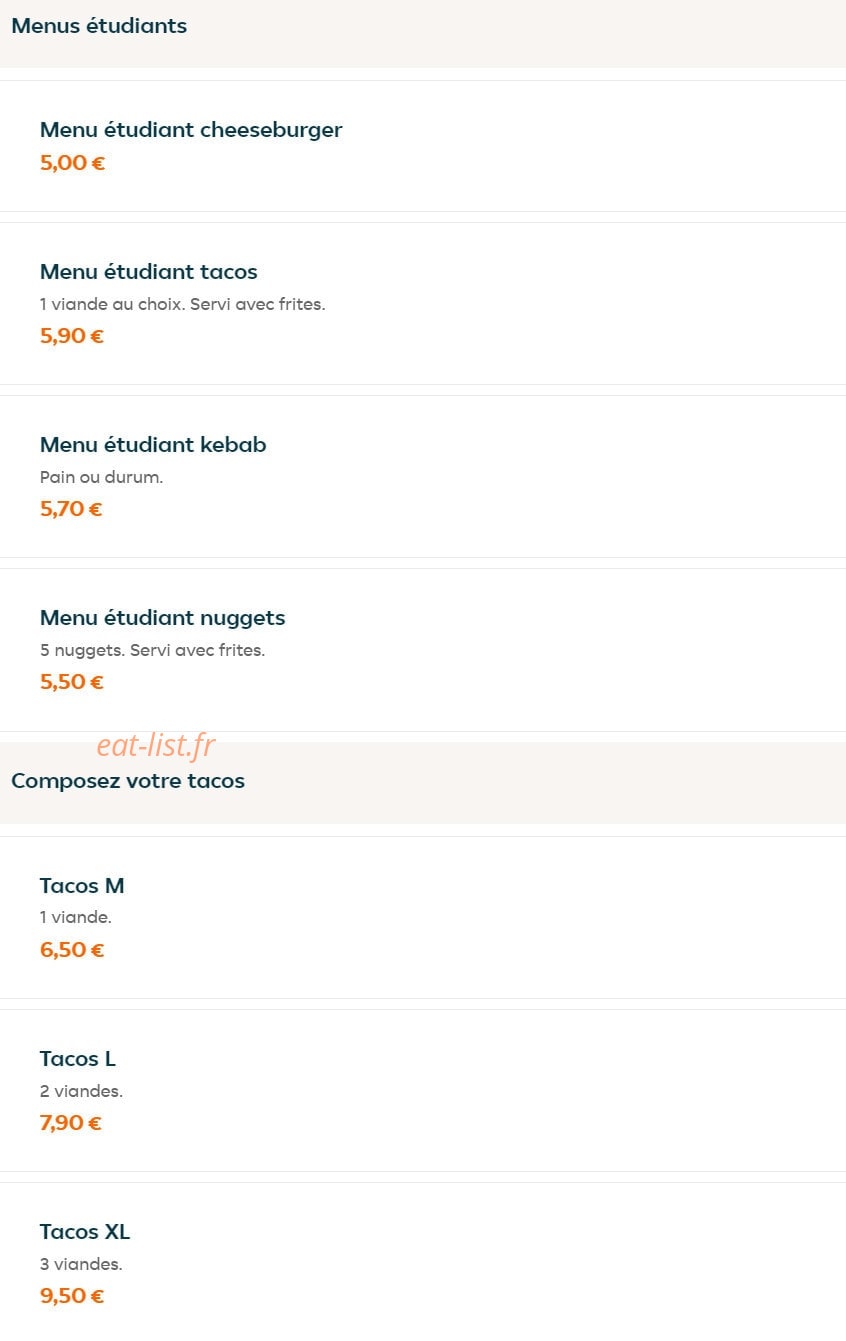Image resolution: width=846 pixels, height=1341 pixels.
Task: Choose the Menu étudiant kebab item
Action: click(423, 476)
